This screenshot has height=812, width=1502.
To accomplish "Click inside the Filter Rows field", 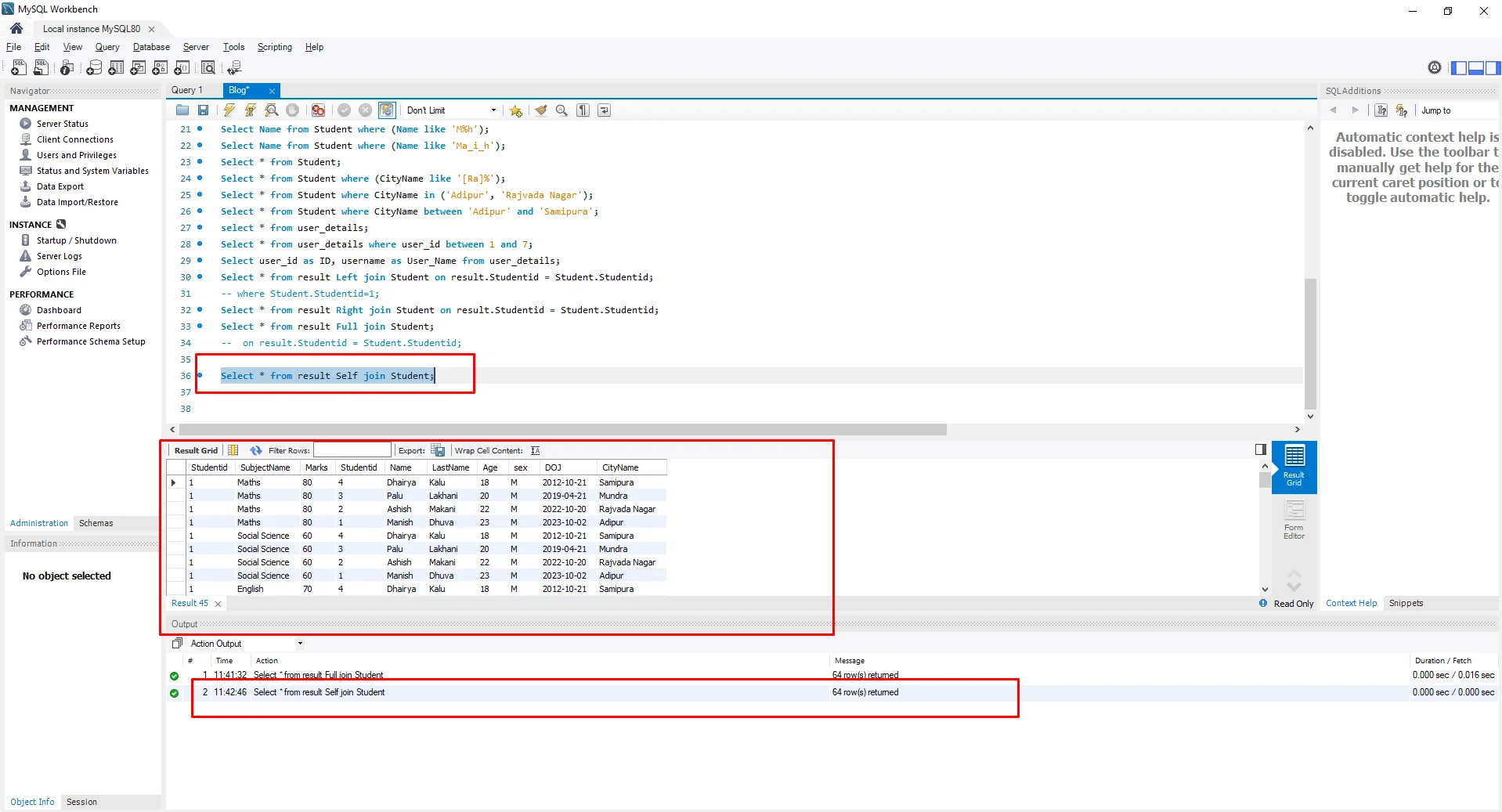I will [352, 450].
